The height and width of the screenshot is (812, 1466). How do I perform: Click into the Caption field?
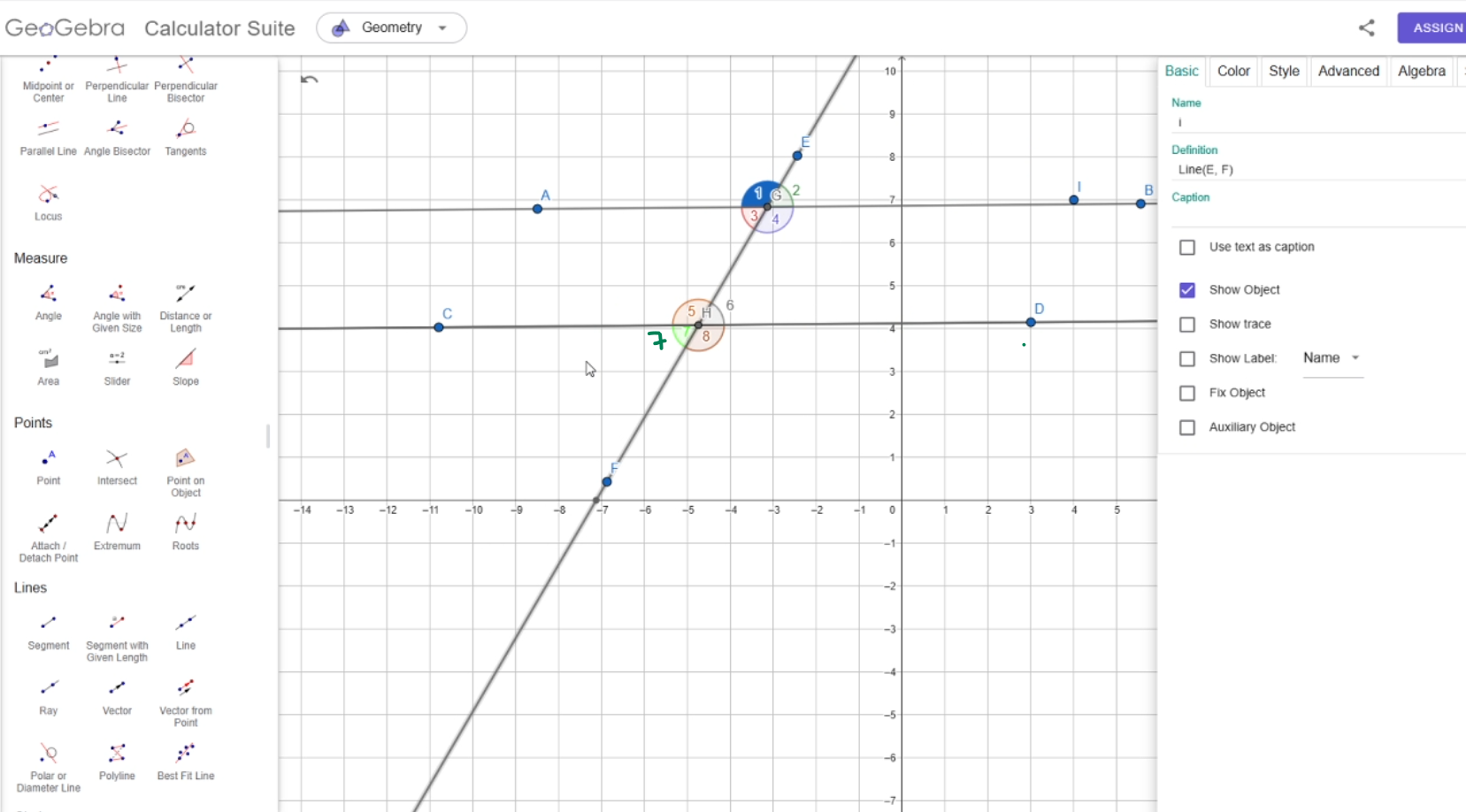(x=1318, y=217)
